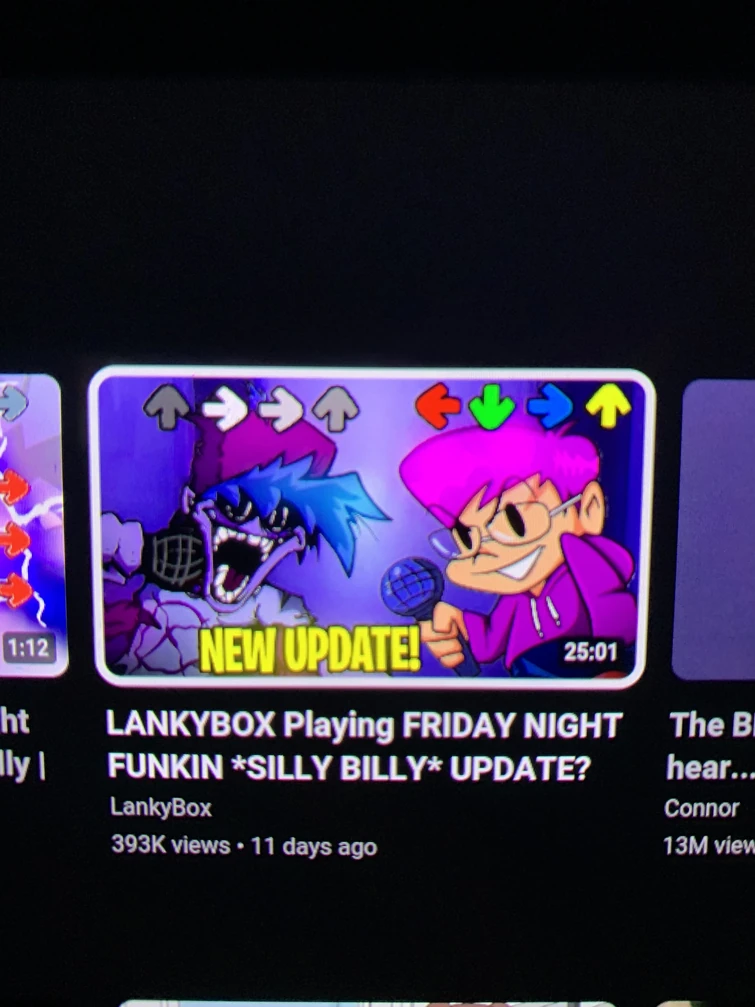Click the blue-haired screaming character
The image size is (755, 1007).
[x=250, y=533]
